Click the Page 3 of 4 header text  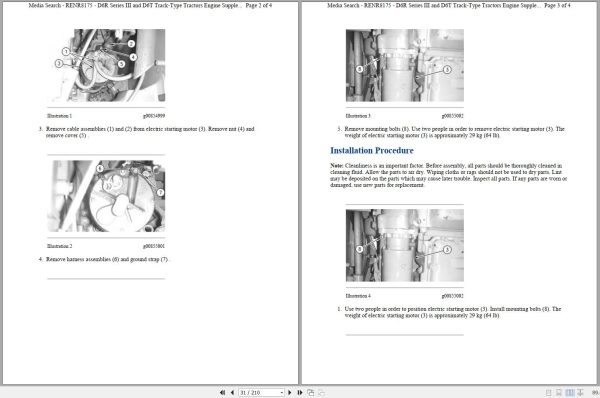tap(557, 5)
